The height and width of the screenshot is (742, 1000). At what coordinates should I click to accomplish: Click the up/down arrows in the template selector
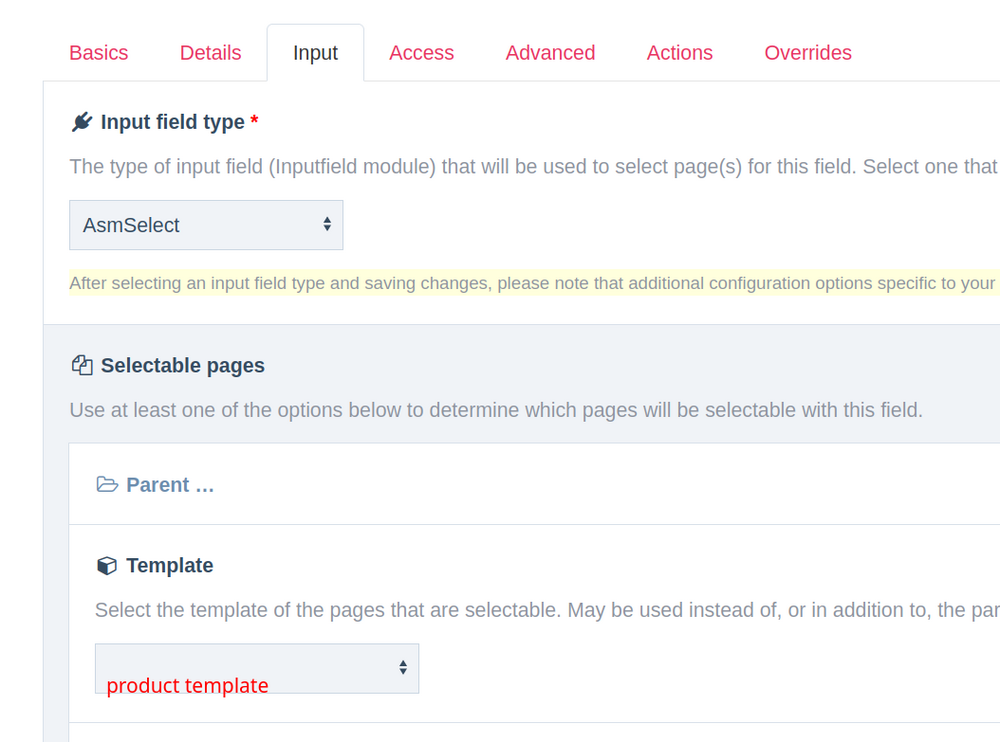pos(403,668)
